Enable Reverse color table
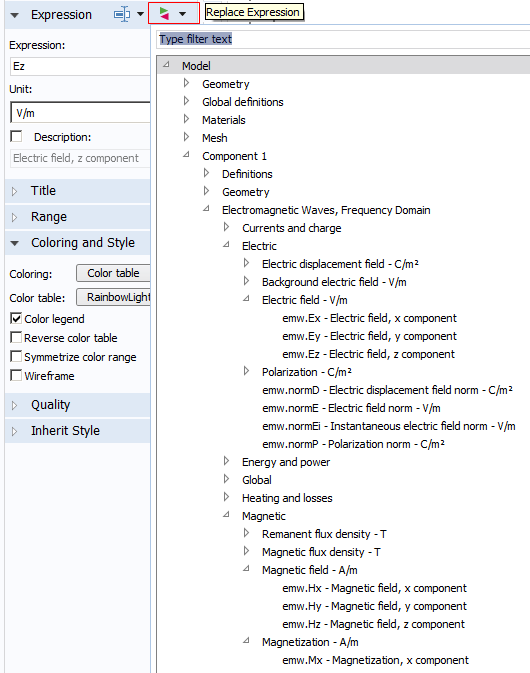 tap(16, 337)
